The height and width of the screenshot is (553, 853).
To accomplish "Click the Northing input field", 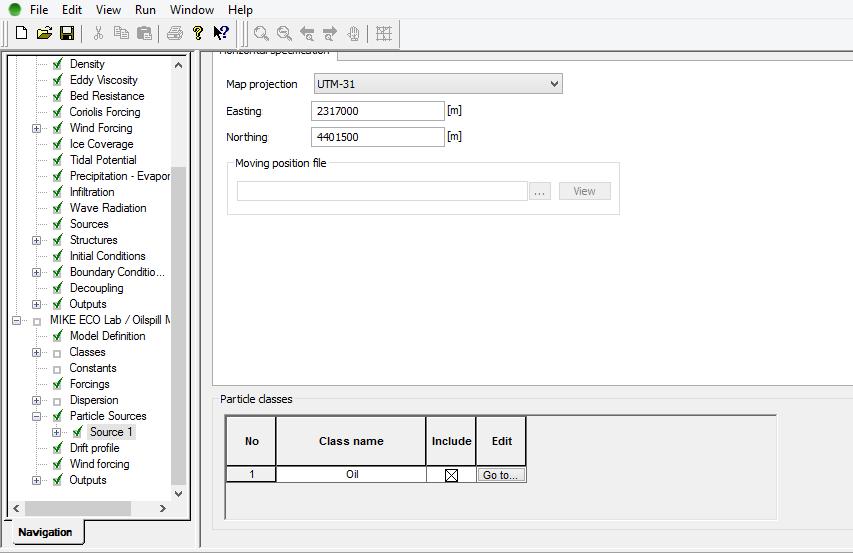I will coord(378,137).
